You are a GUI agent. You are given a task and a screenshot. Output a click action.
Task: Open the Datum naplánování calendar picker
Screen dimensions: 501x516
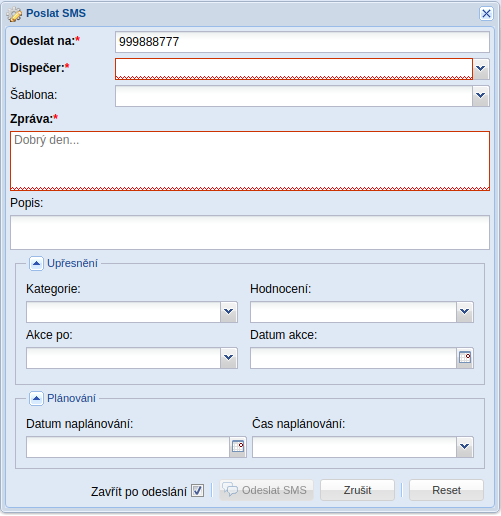pyautogui.click(x=238, y=447)
